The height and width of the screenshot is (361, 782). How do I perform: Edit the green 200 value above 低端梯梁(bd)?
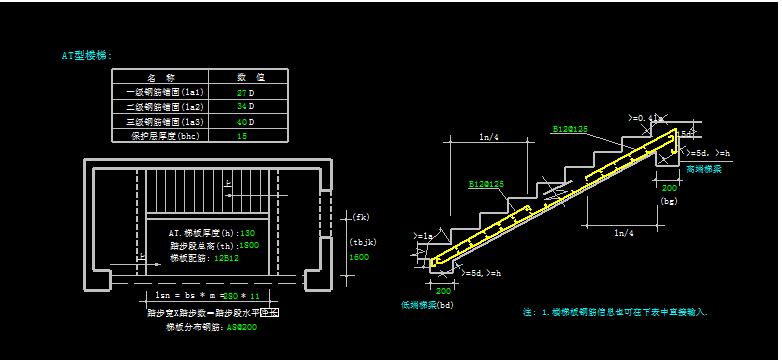click(x=442, y=291)
